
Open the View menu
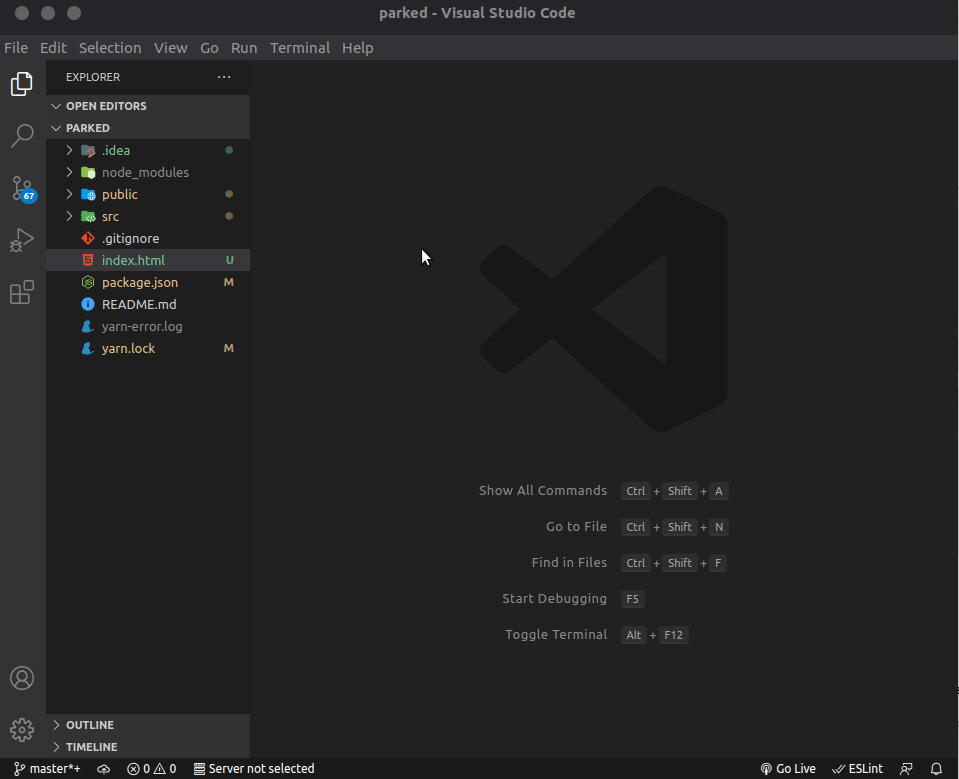[x=171, y=48]
